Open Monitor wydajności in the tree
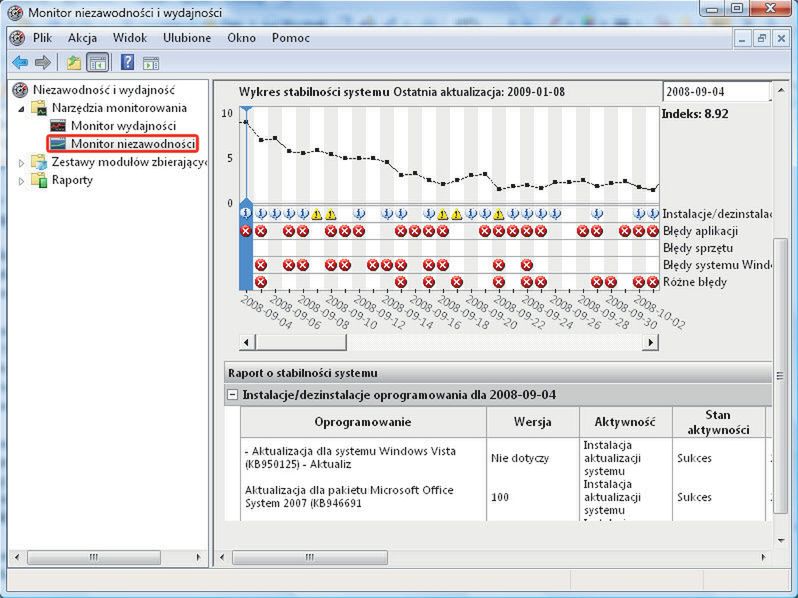The image size is (798, 598). pos(123,126)
